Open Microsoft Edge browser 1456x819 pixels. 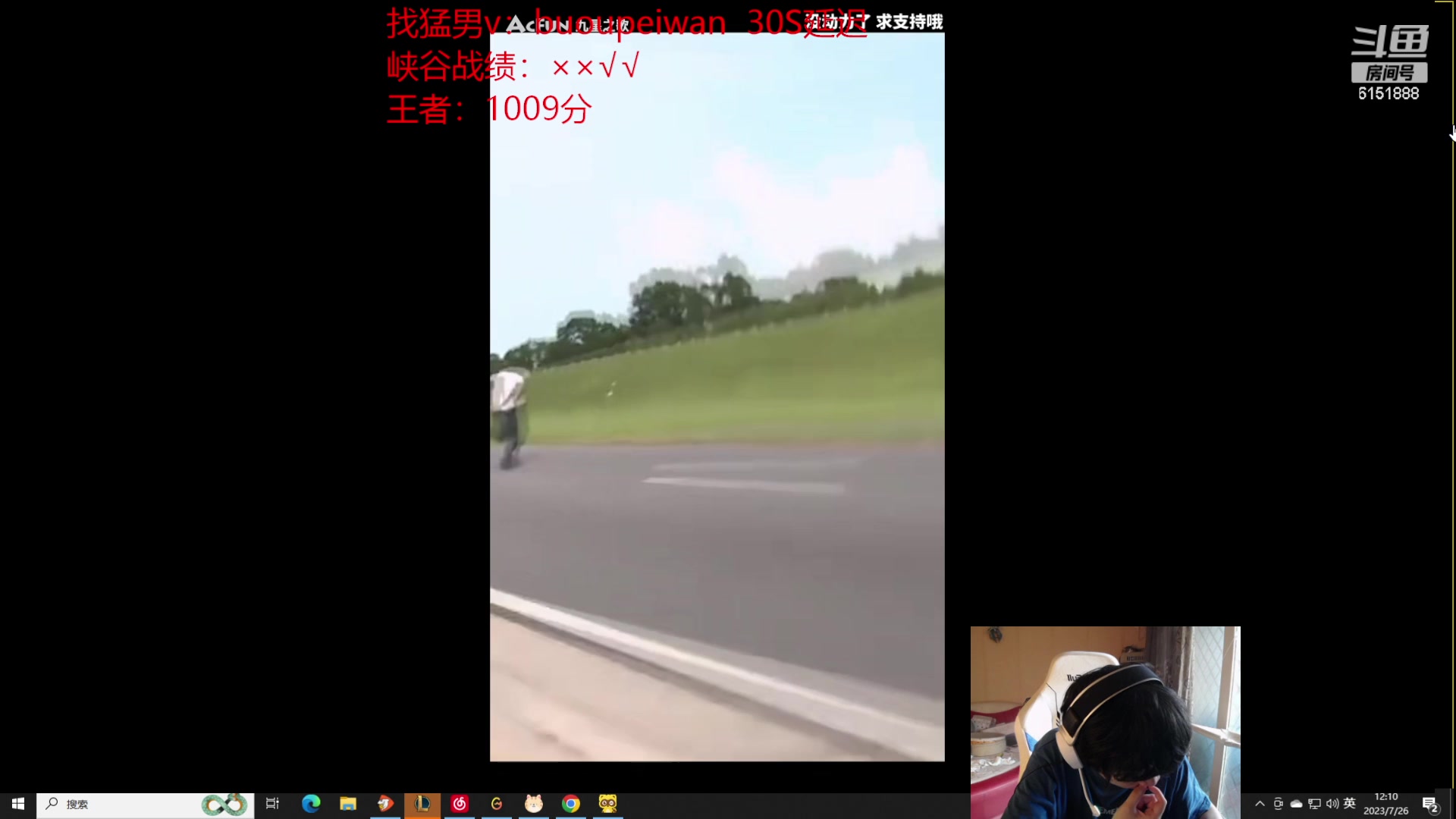point(312,805)
